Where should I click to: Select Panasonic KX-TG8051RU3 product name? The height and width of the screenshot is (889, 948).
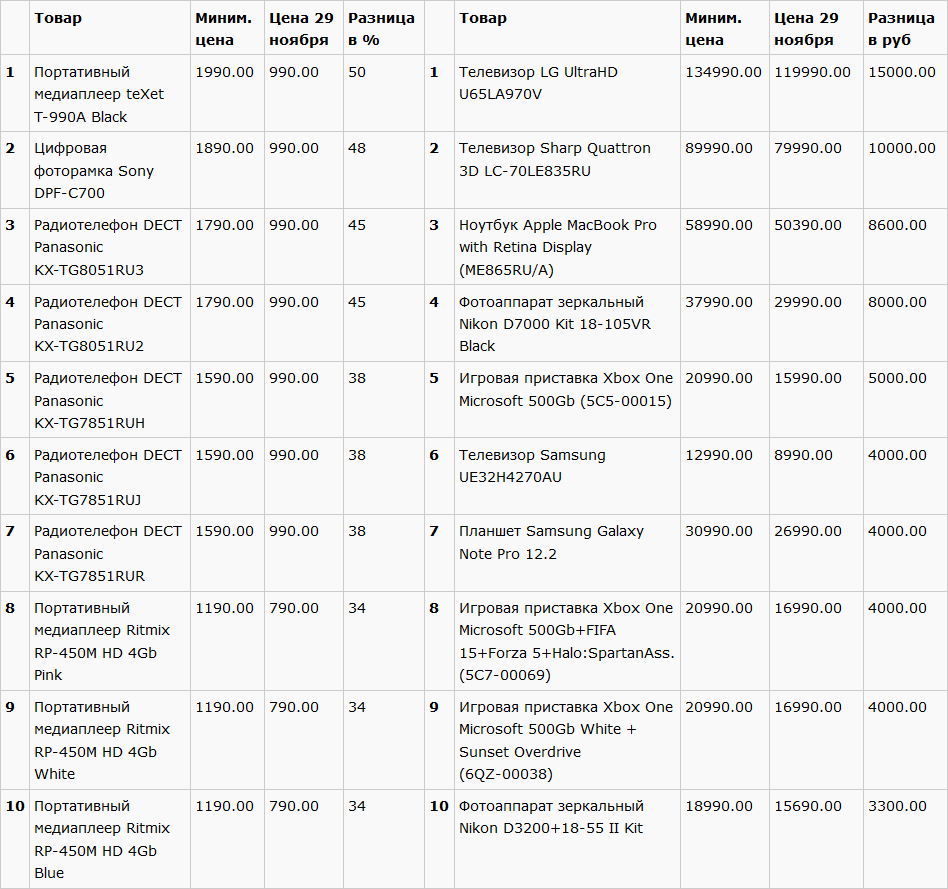(x=108, y=247)
